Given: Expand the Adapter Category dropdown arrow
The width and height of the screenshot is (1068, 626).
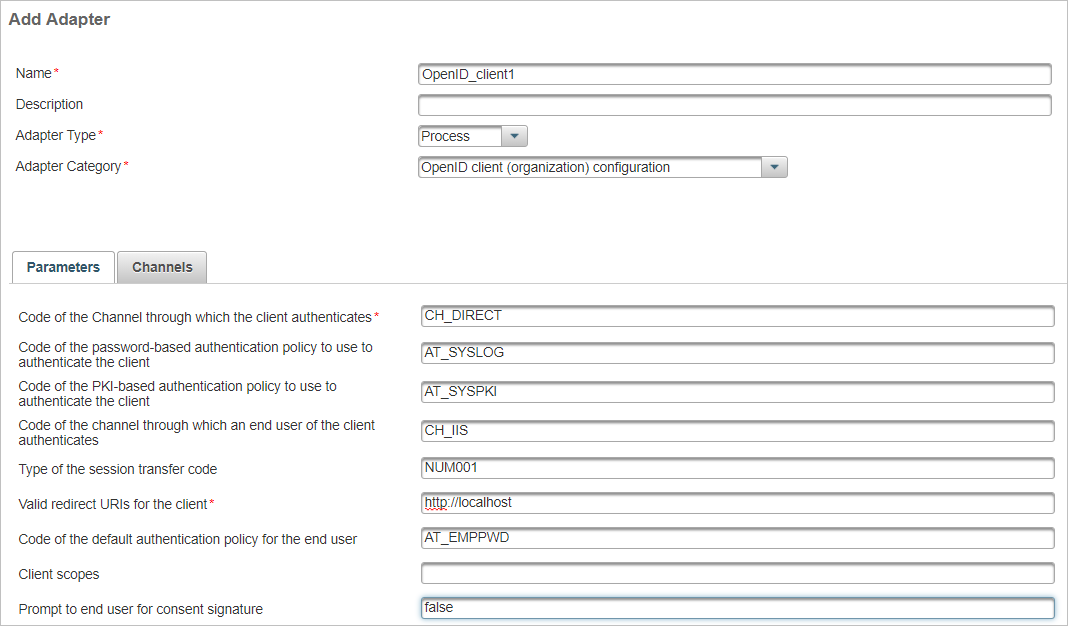Looking at the screenshot, I should [774, 167].
